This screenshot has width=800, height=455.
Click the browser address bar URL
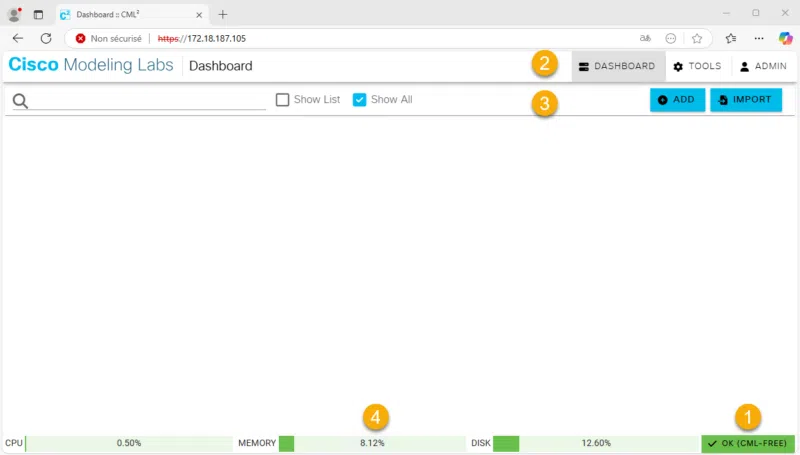tap(202, 38)
